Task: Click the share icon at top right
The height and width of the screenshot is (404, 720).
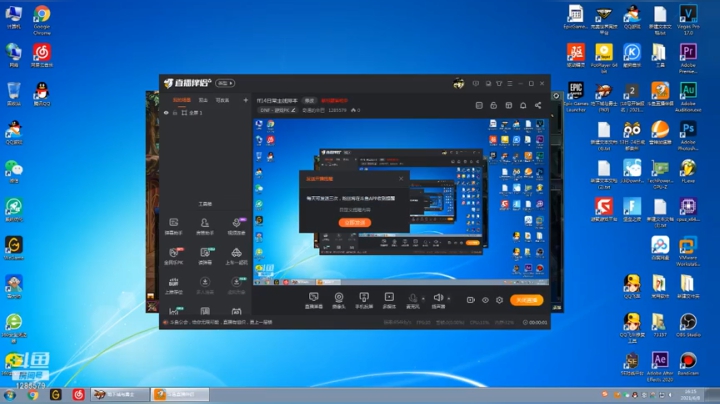Action: click(x=538, y=105)
